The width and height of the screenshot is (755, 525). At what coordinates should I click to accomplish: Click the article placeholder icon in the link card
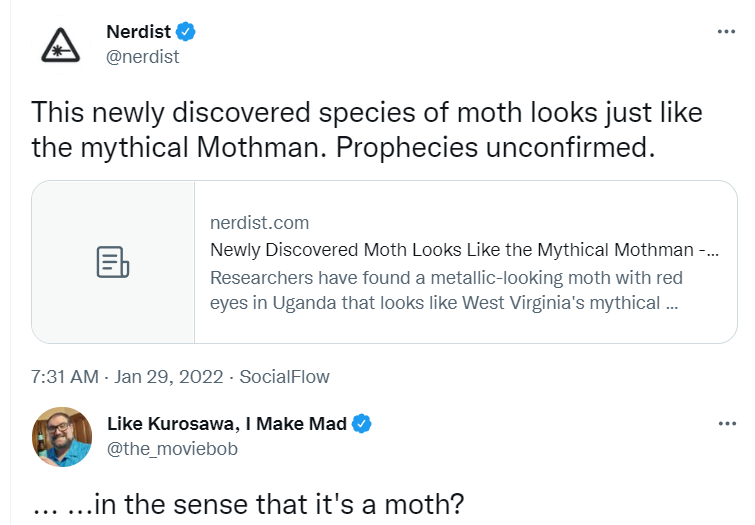click(x=113, y=262)
